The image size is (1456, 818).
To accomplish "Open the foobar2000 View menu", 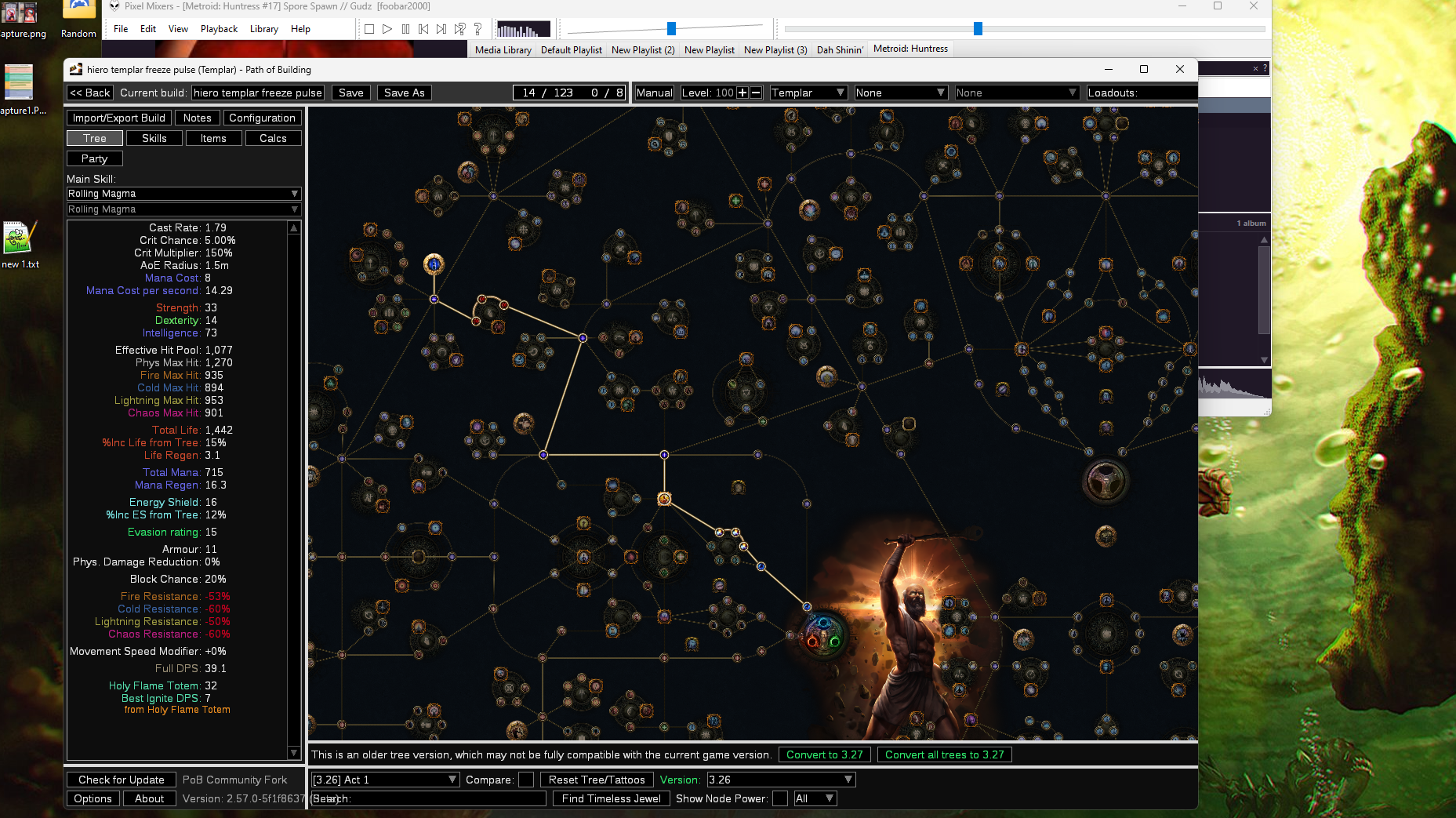I will click(x=179, y=29).
